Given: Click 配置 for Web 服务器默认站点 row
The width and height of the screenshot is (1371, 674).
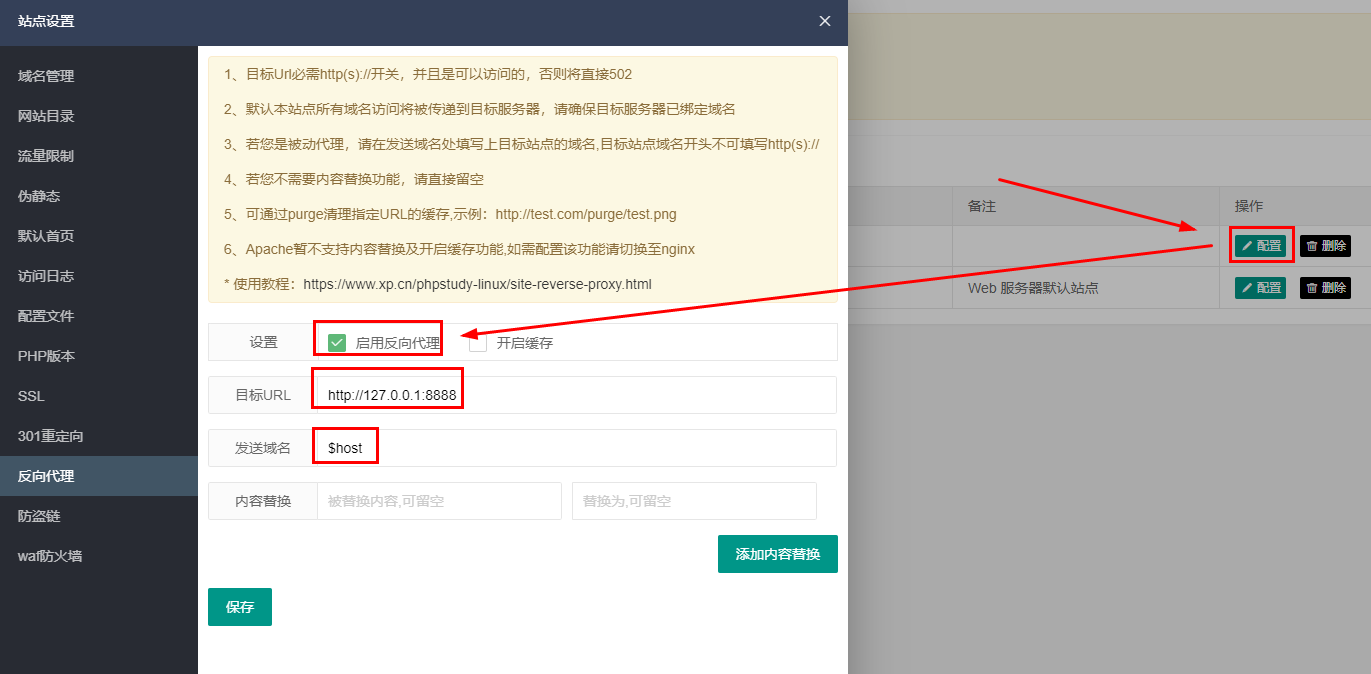Looking at the screenshot, I should pos(1260,288).
